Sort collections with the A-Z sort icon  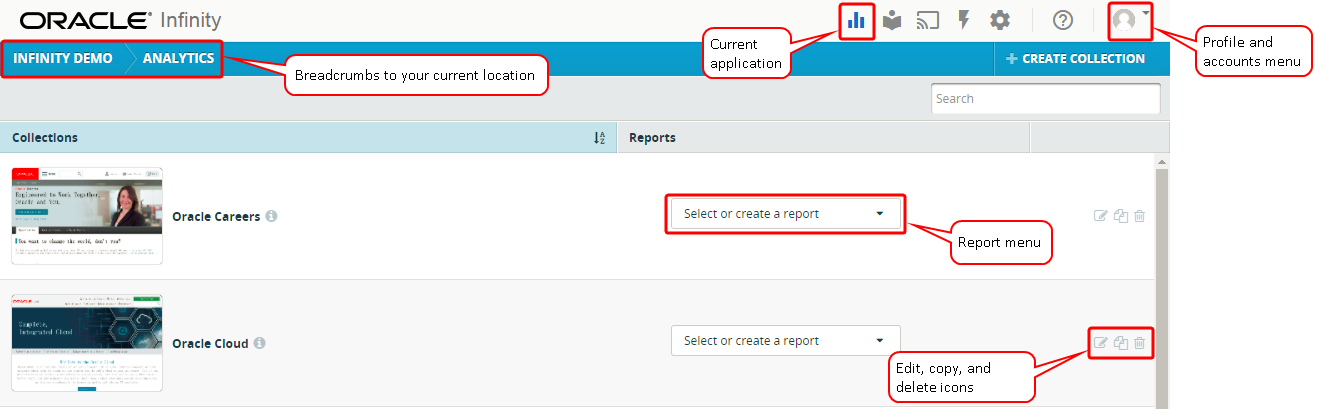pyautogui.click(x=599, y=138)
